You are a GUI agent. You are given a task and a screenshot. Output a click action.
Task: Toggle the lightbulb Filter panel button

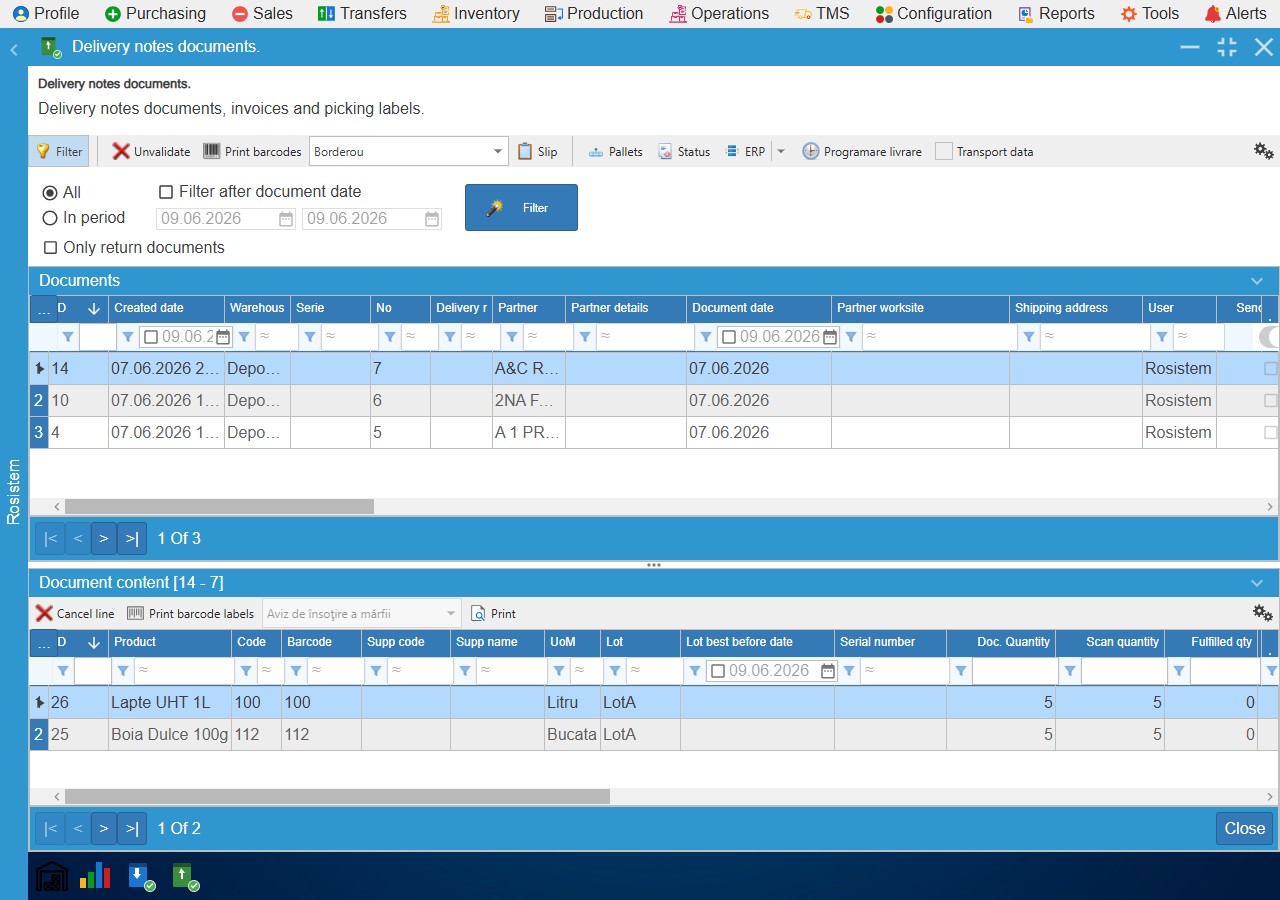(59, 151)
